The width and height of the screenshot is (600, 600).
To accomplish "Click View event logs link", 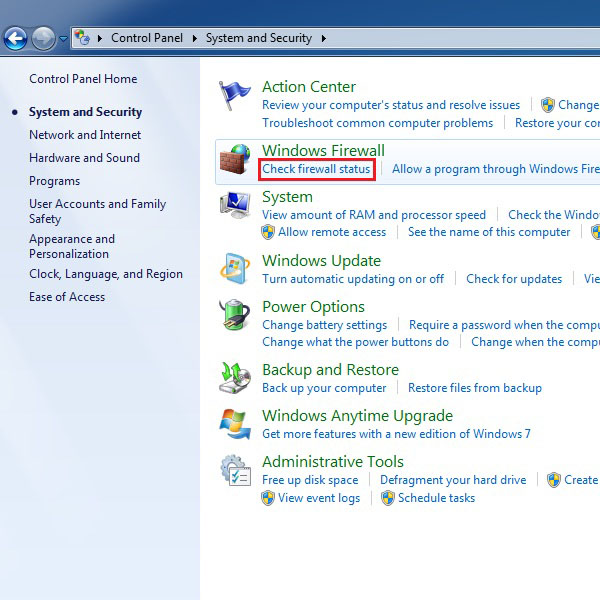I will tap(319, 498).
